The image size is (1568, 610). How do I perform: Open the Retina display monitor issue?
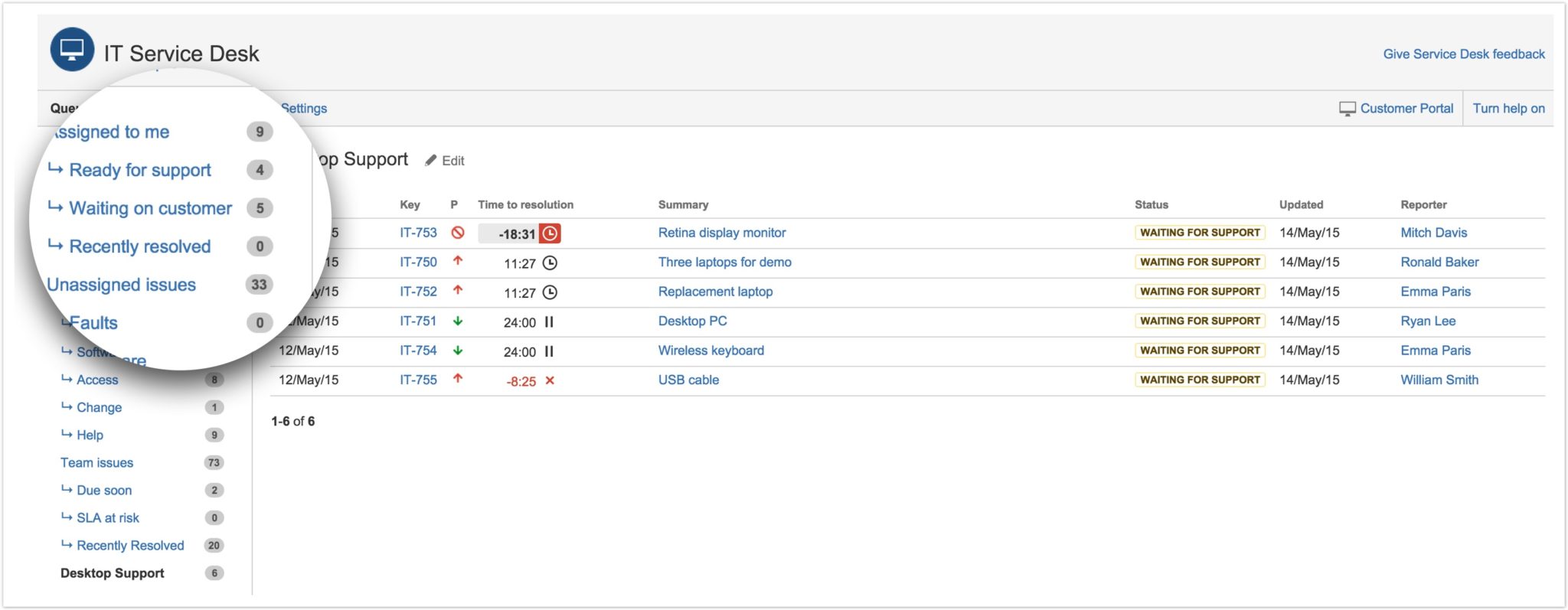[722, 233]
